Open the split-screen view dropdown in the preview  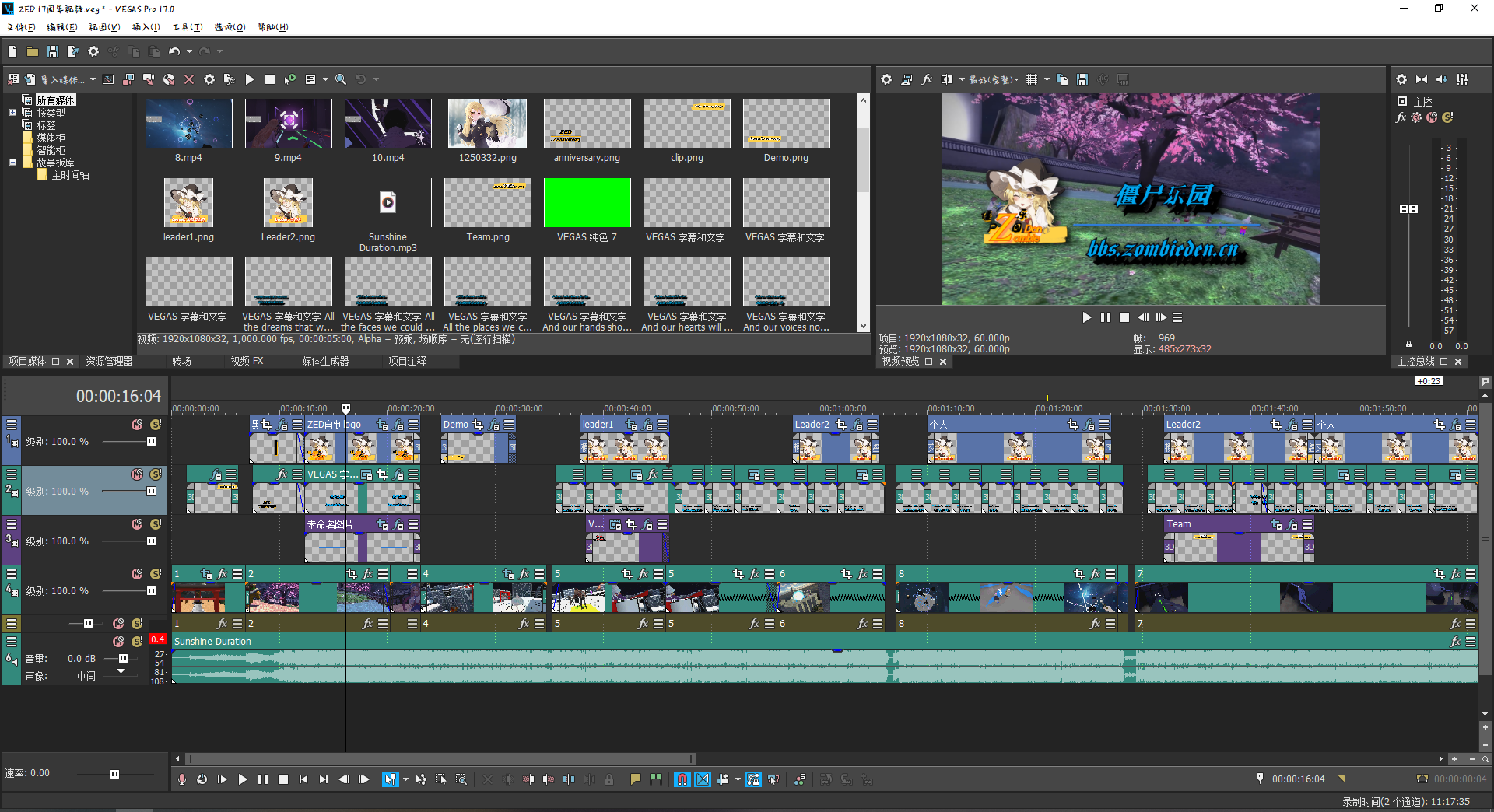[962, 79]
